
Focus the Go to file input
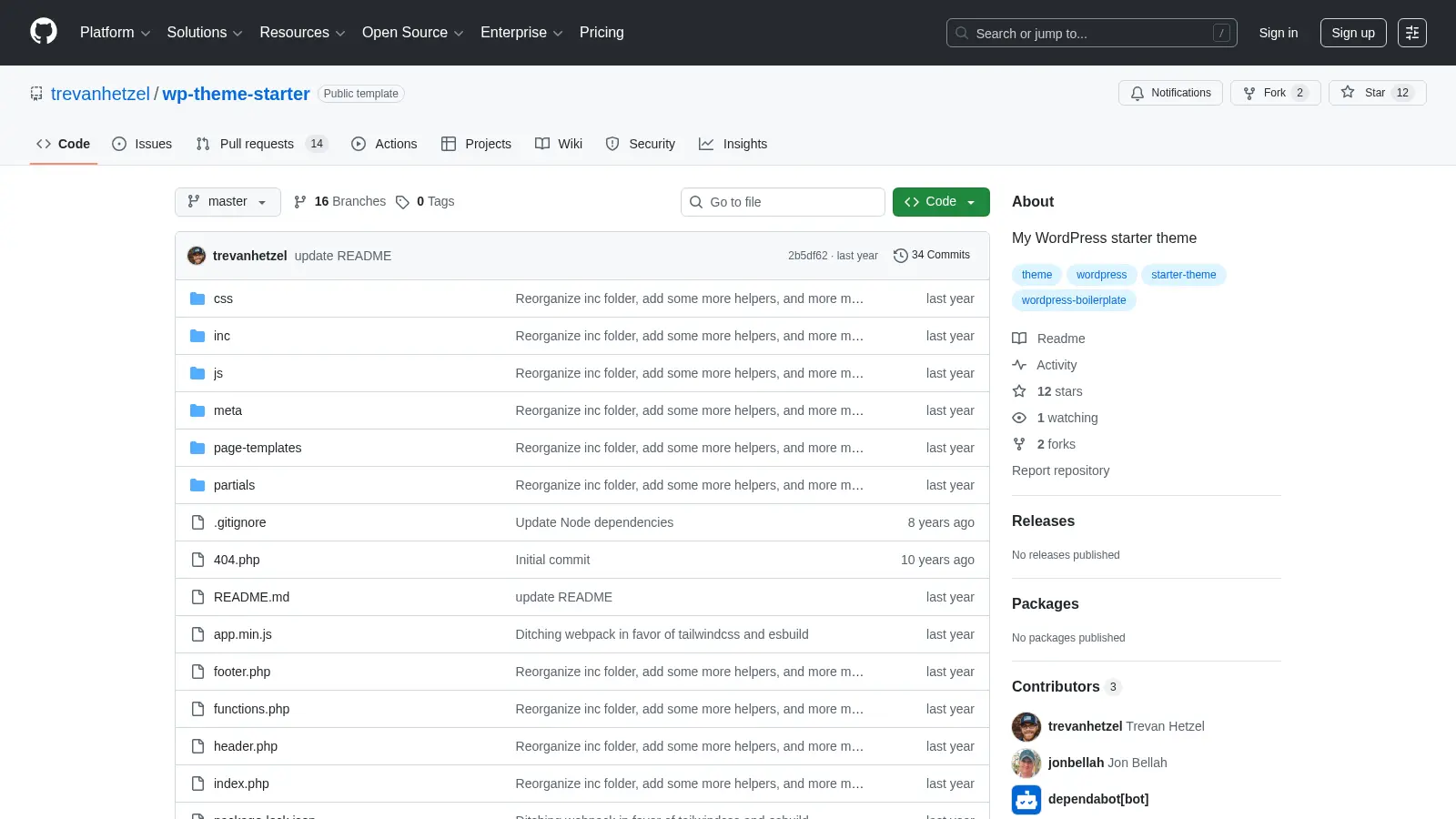[x=783, y=202]
